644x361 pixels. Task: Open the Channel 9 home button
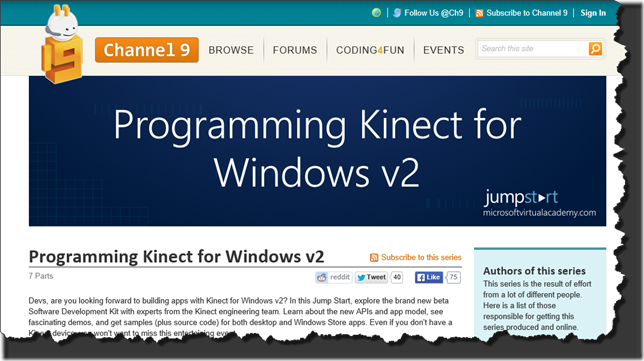coord(147,50)
